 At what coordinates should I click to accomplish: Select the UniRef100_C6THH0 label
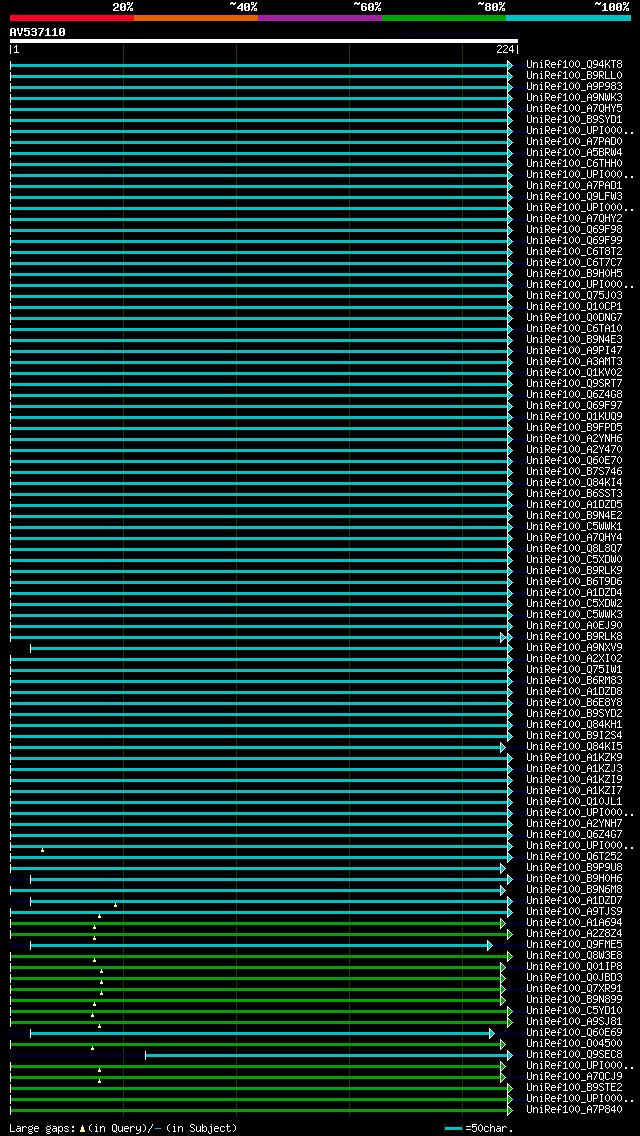pos(574,164)
